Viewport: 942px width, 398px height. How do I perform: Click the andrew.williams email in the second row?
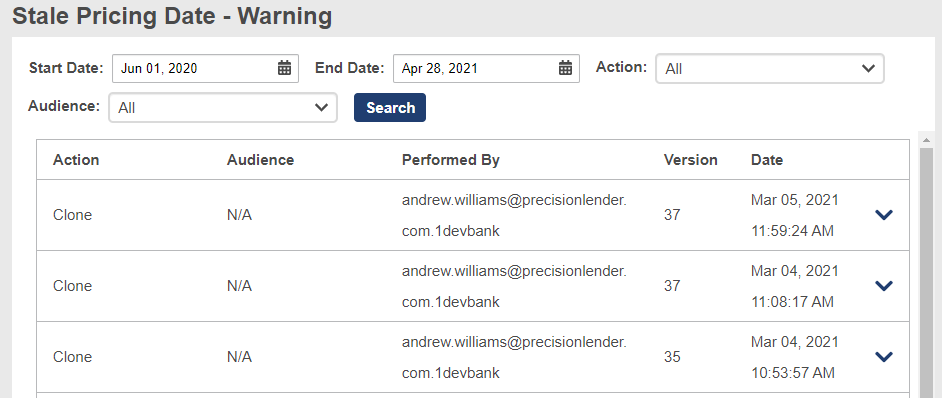(514, 286)
